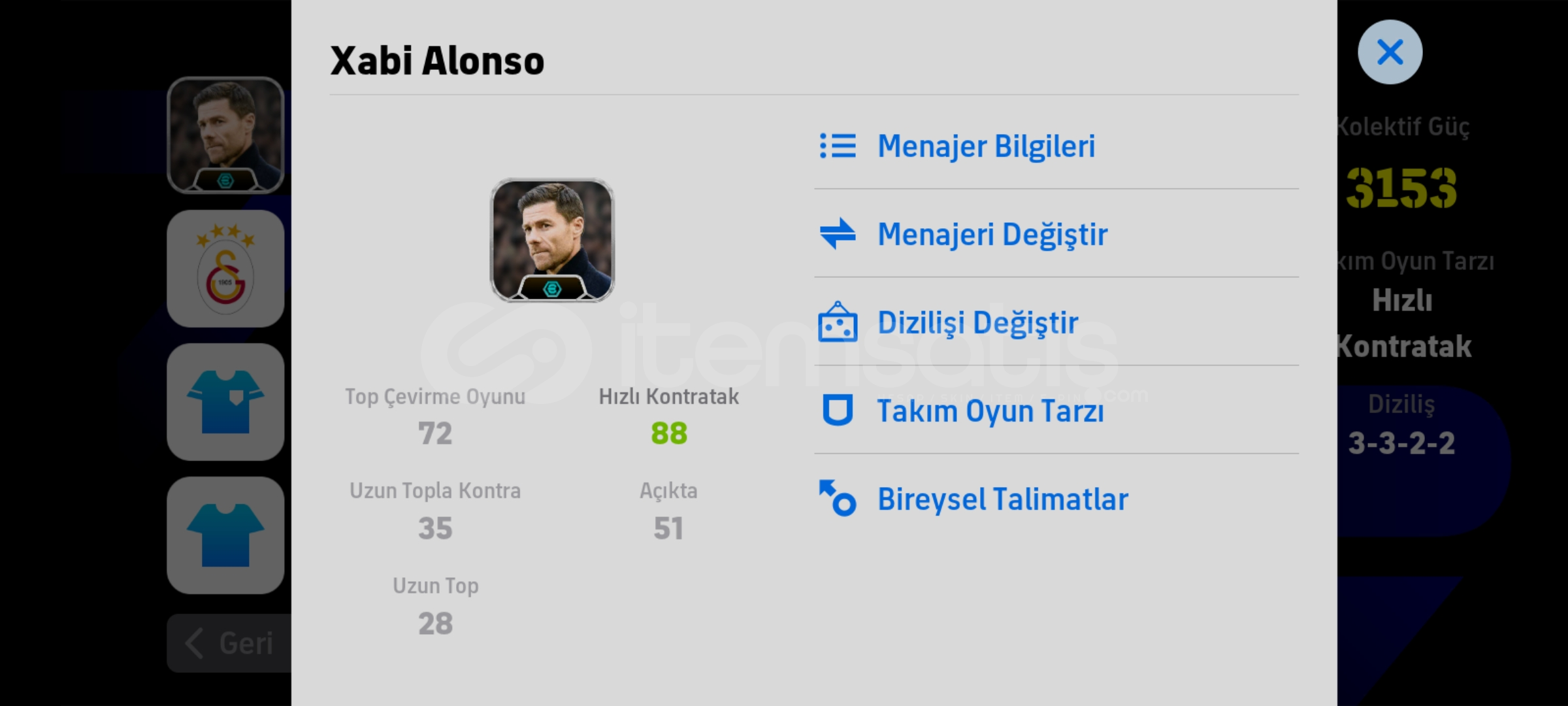Close the Xabi Alonso panel

click(1390, 52)
